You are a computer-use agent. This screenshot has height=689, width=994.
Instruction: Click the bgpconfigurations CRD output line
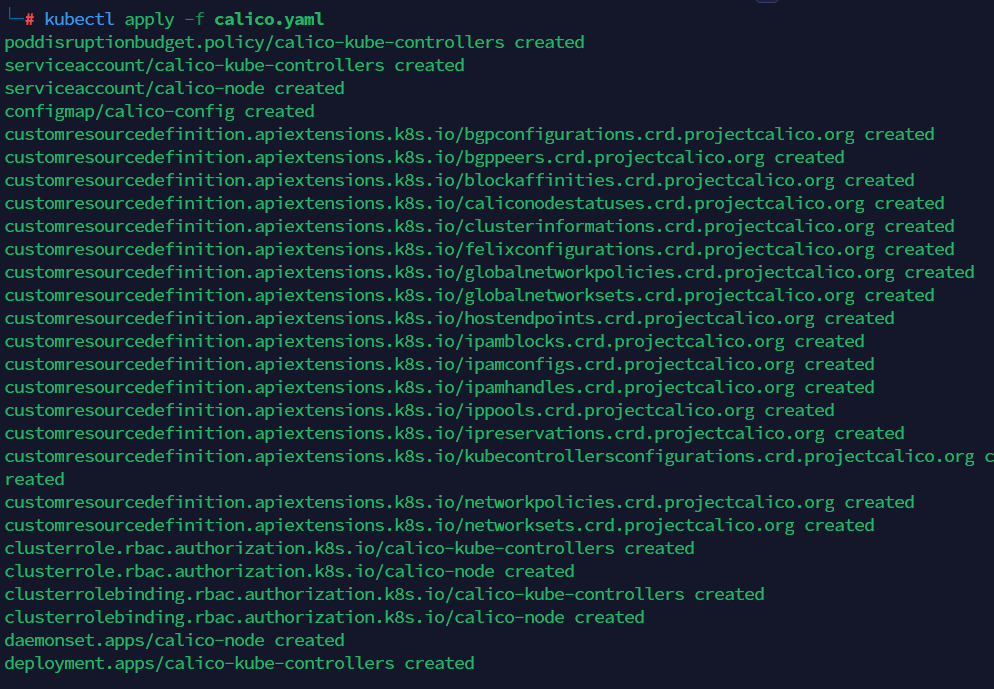(x=469, y=134)
